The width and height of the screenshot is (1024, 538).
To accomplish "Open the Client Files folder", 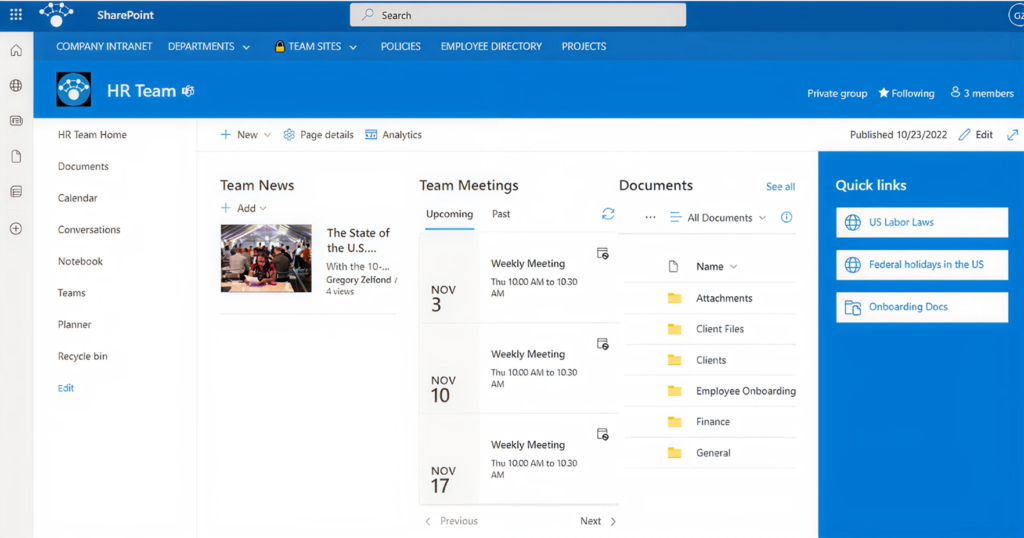I will point(720,329).
